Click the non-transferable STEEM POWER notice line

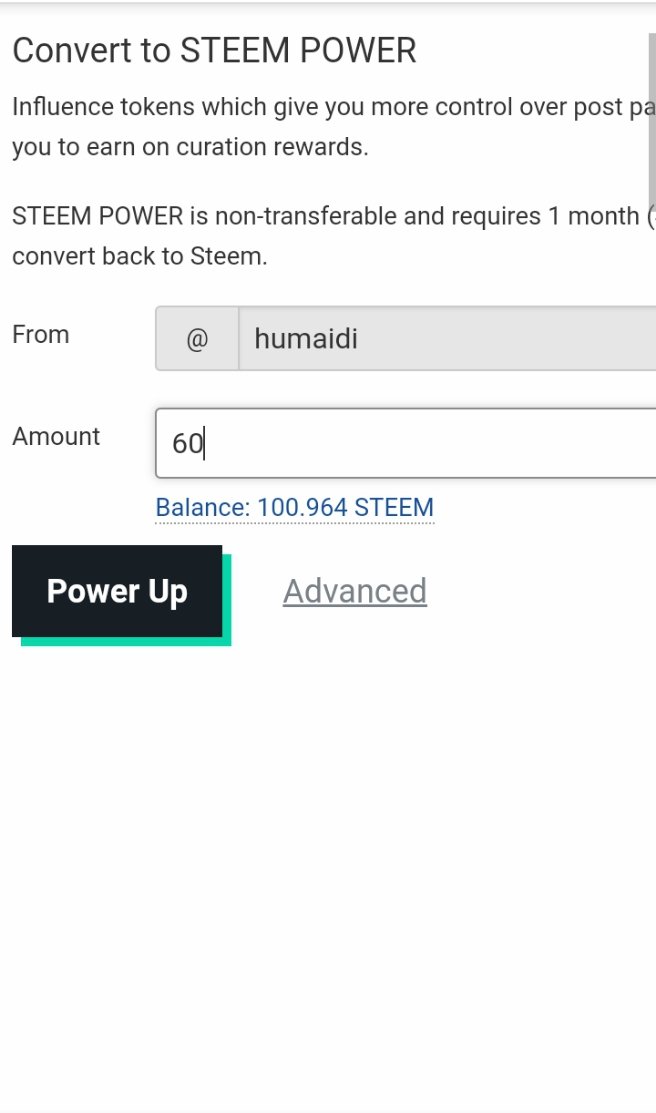(334, 216)
